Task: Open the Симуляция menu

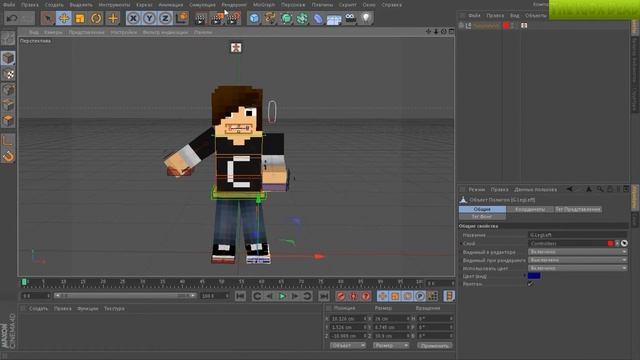Action: click(x=202, y=5)
